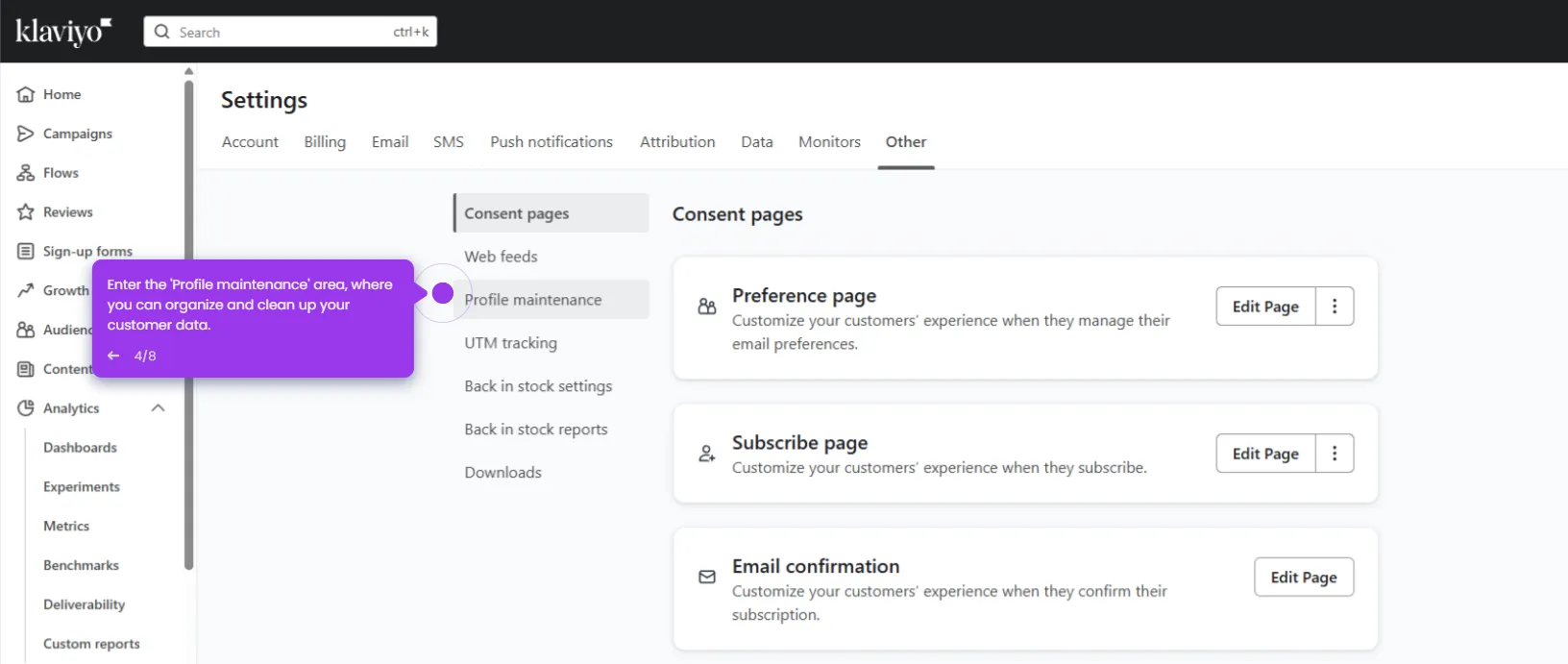Click the tooltip back arrow
1568x664 pixels.
click(113, 356)
